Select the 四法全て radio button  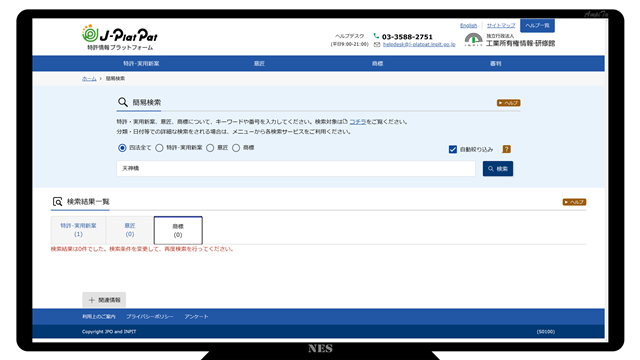(x=122, y=148)
